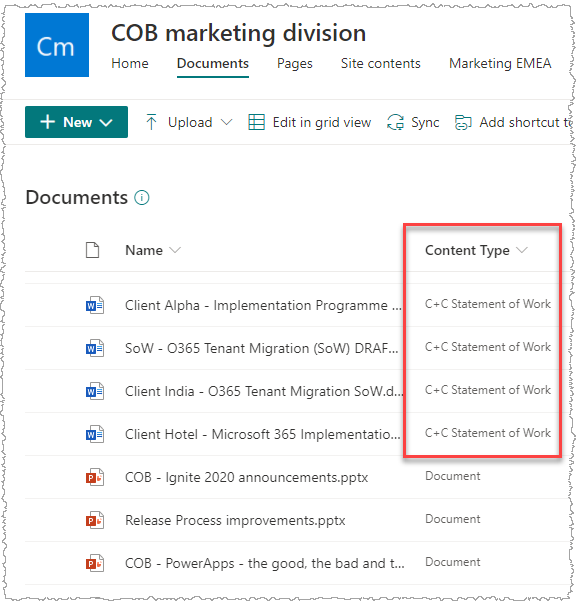
Task: Click Word icon for Client India file
Action: 95,391
